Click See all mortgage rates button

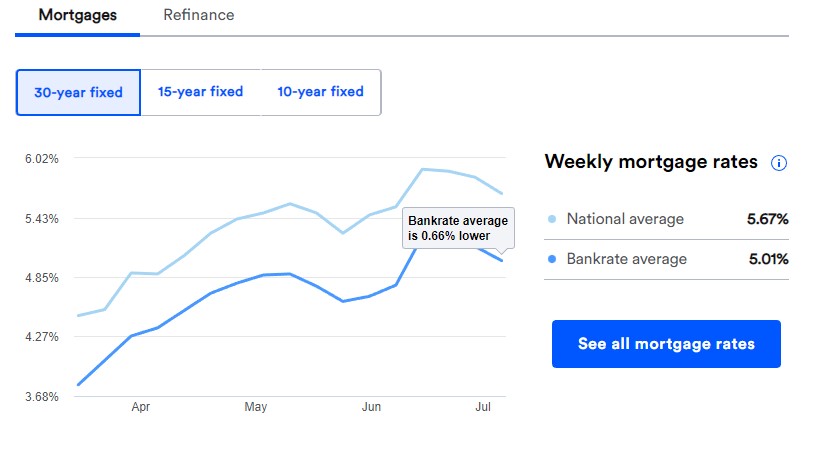click(x=666, y=344)
